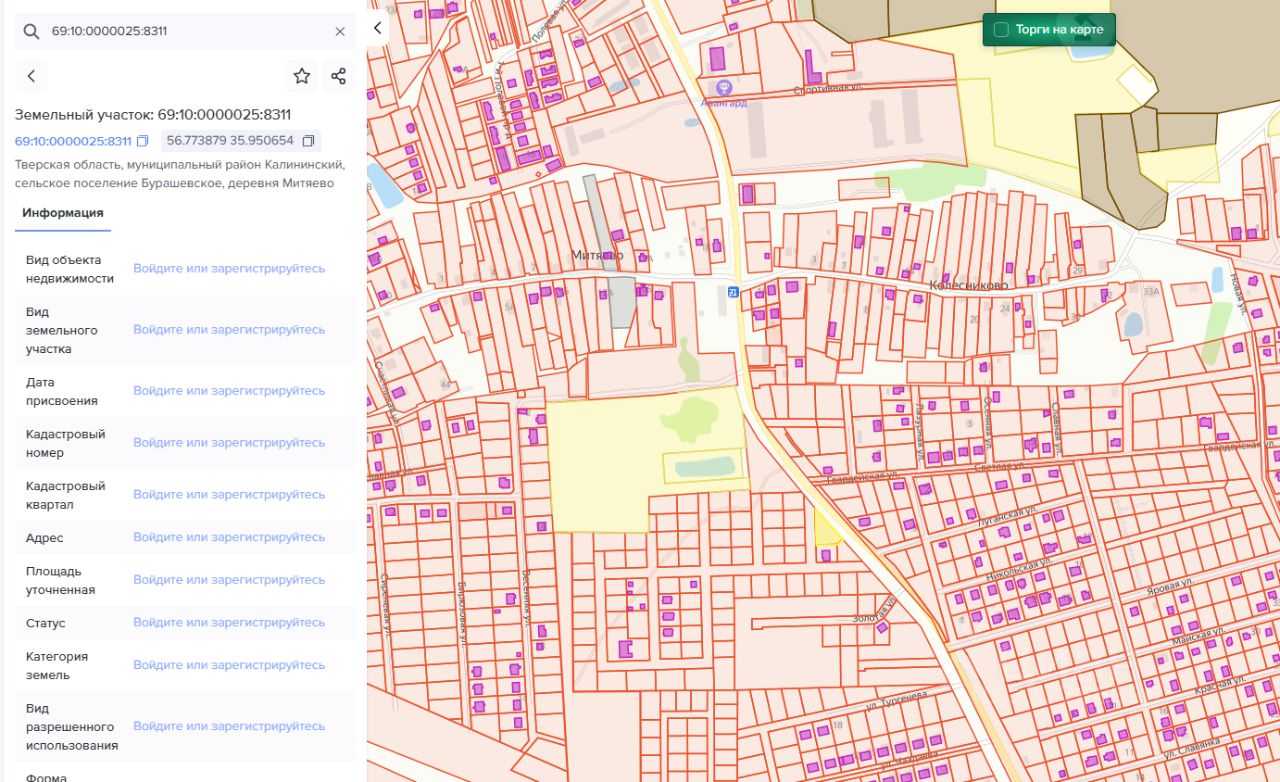1280x782 pixels.
Task: Click the login link beside Адрес
Action: click(x=229, y=538)
